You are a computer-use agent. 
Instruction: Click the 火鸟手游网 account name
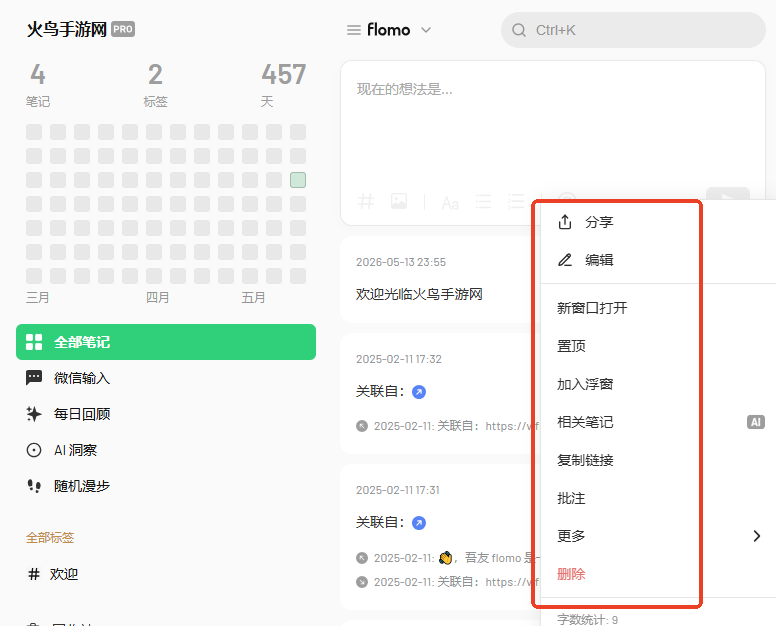[x=67, y=30]
